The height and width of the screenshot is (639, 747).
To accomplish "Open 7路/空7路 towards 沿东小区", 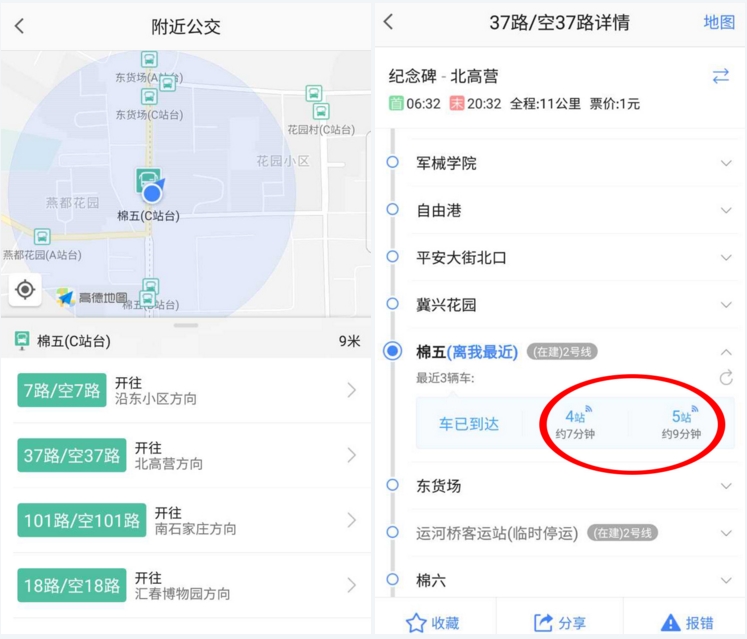I will (186, 390).
